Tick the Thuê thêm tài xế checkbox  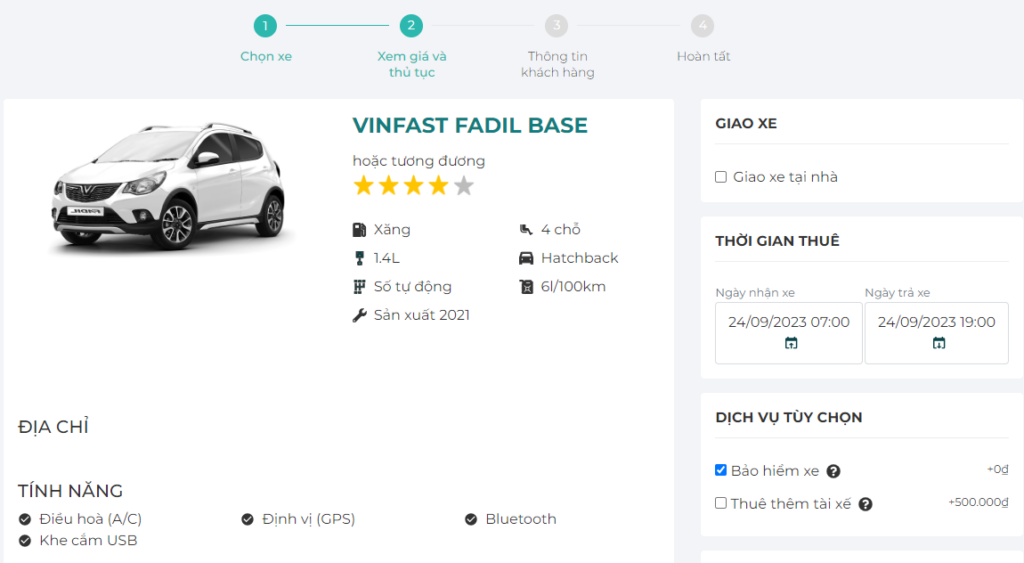coord(721,503)
